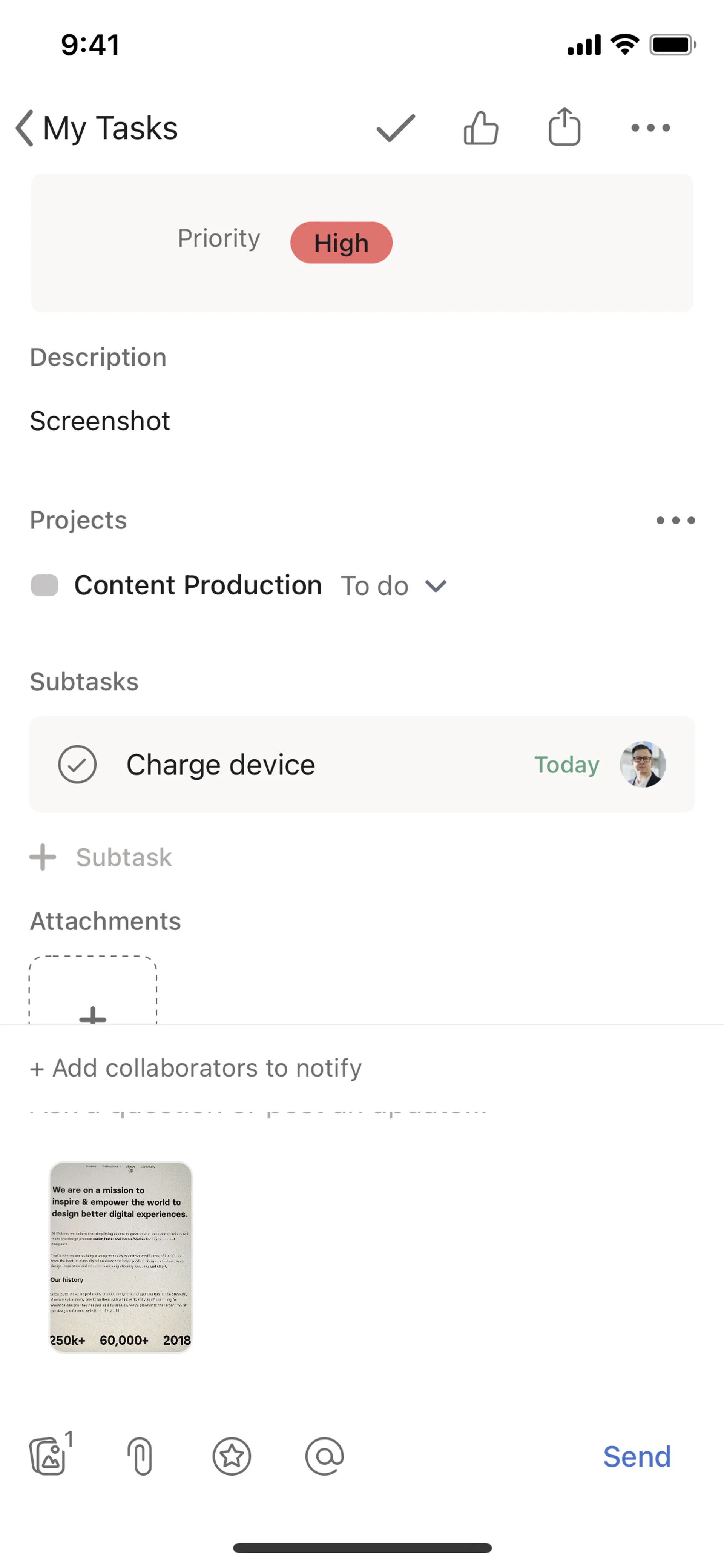This screenshot has width=724, height=1568.
Task: Mention someone with the @ icon
Action: (324, 1457)
